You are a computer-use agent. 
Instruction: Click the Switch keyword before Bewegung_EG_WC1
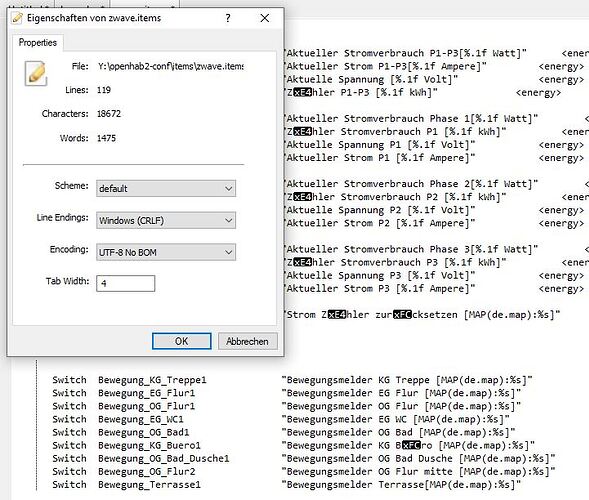[x=69, y=419]
